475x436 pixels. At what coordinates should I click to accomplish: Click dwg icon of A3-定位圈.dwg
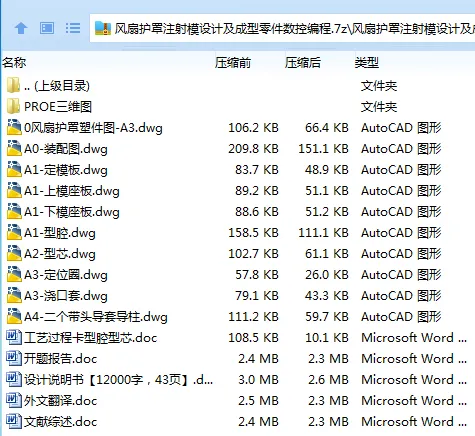14,275
